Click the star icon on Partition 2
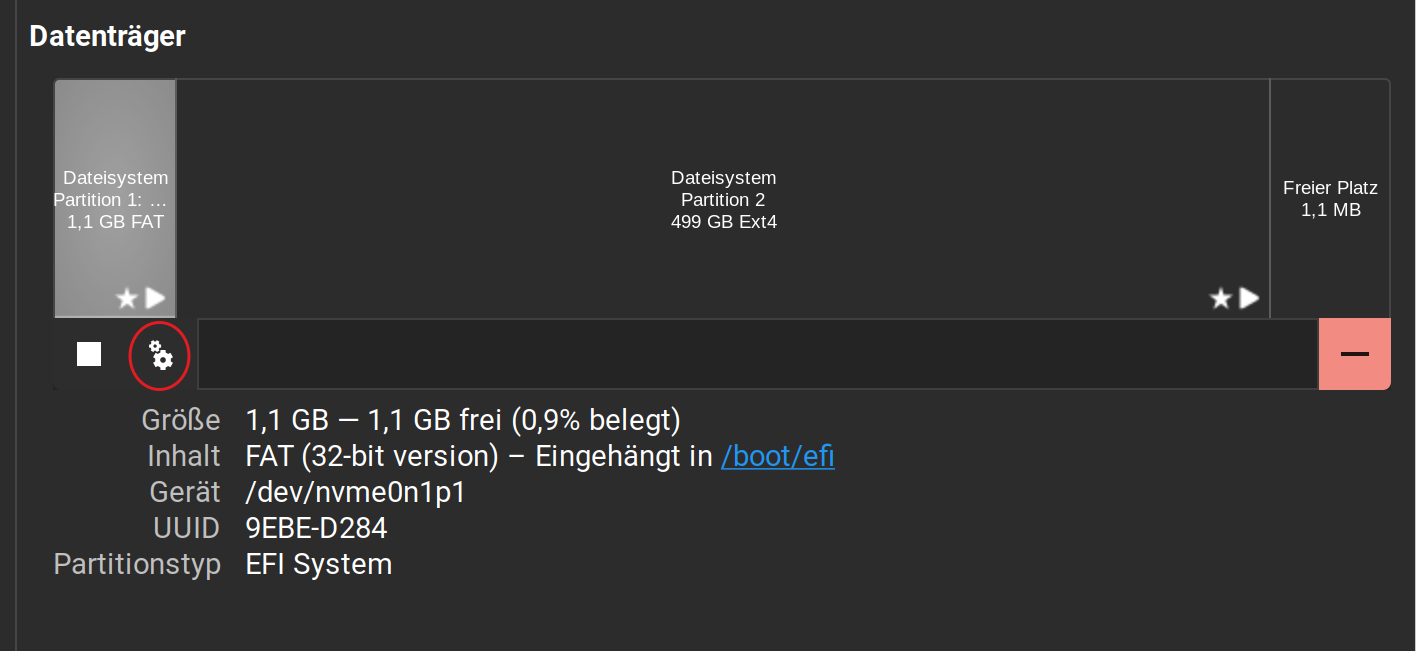The height and width of the screenshot is (651, 1416). pyautogui.click(x=1220, y=298)
